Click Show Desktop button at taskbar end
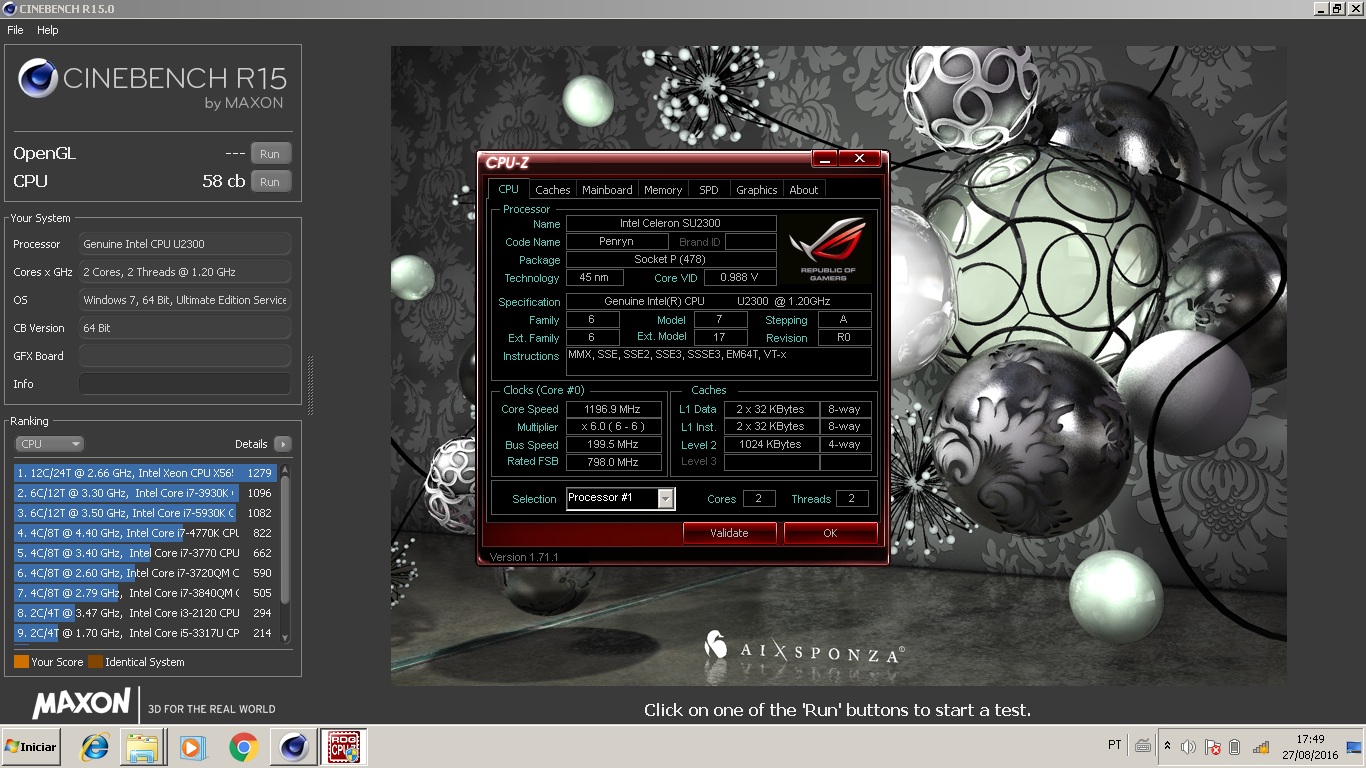1366x768 pixels. point(1354,747)
